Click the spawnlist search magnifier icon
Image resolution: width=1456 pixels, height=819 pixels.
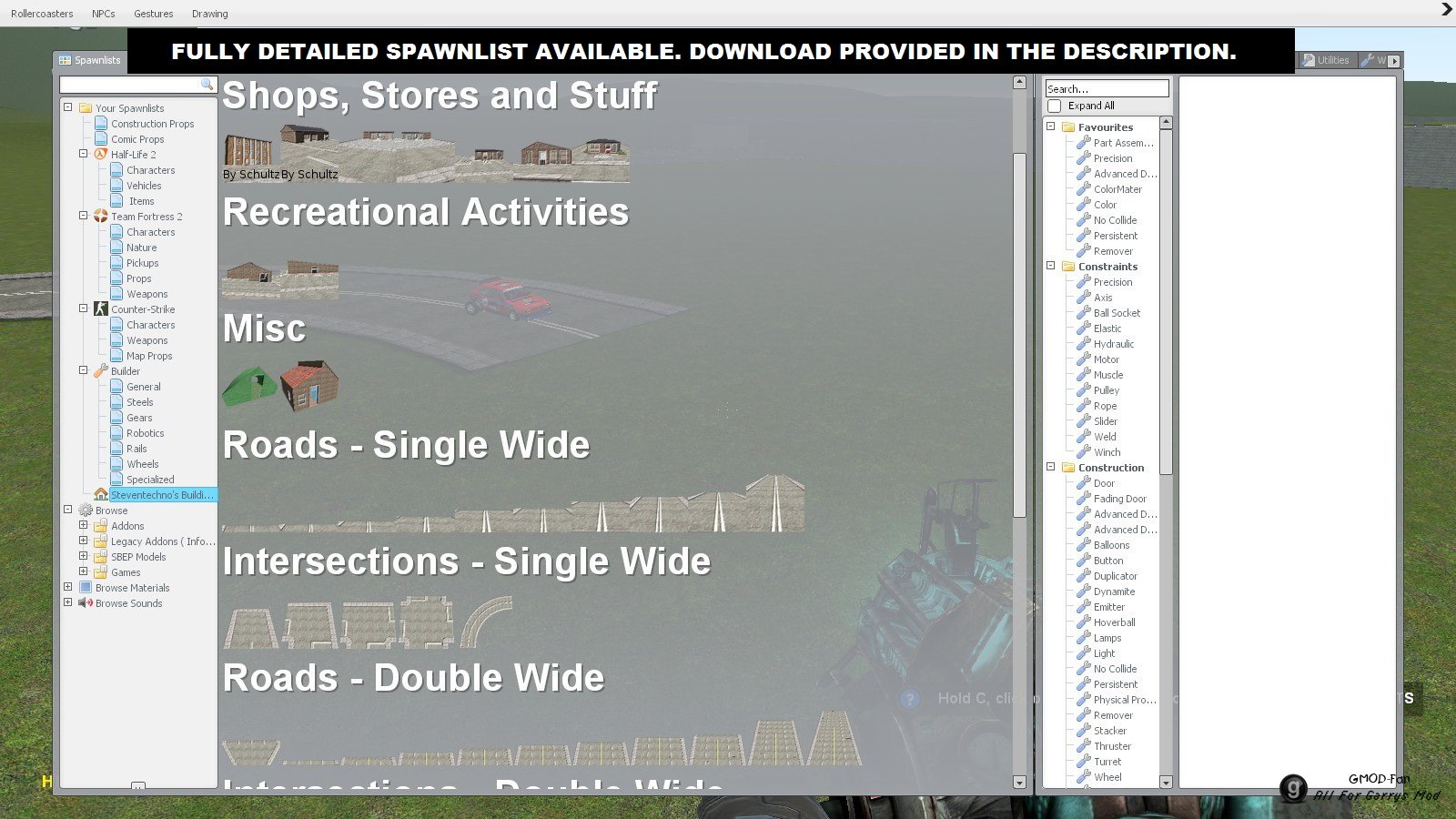click(x=207, y=84)
